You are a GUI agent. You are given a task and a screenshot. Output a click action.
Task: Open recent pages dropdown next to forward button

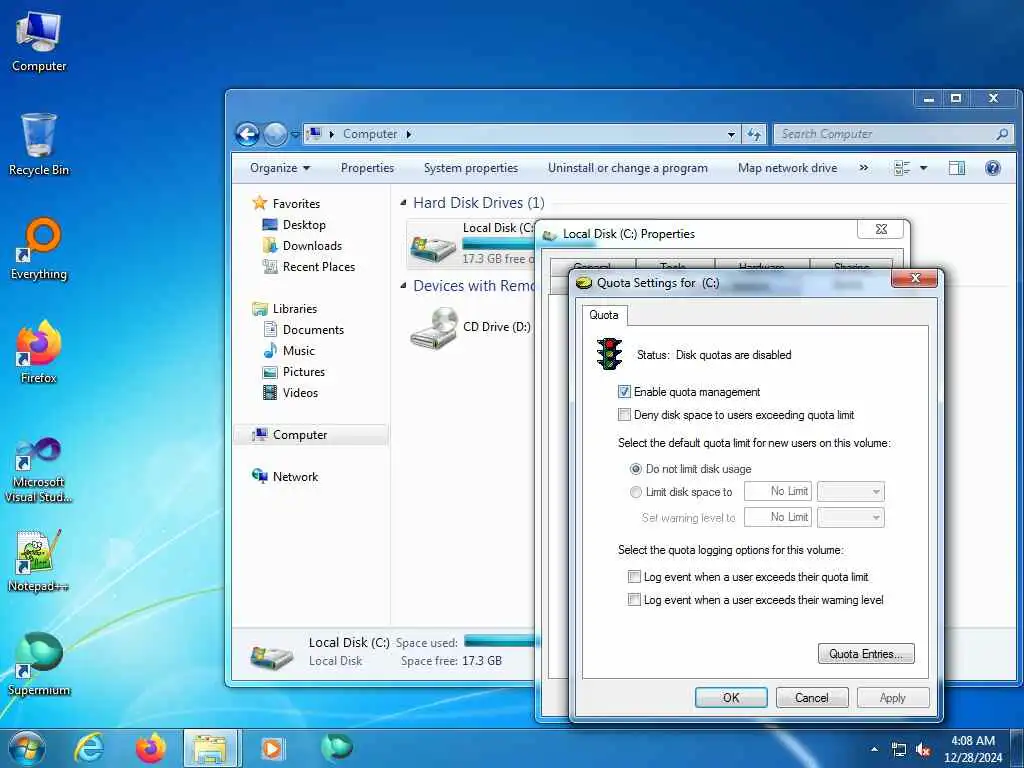tap(295, 135)
